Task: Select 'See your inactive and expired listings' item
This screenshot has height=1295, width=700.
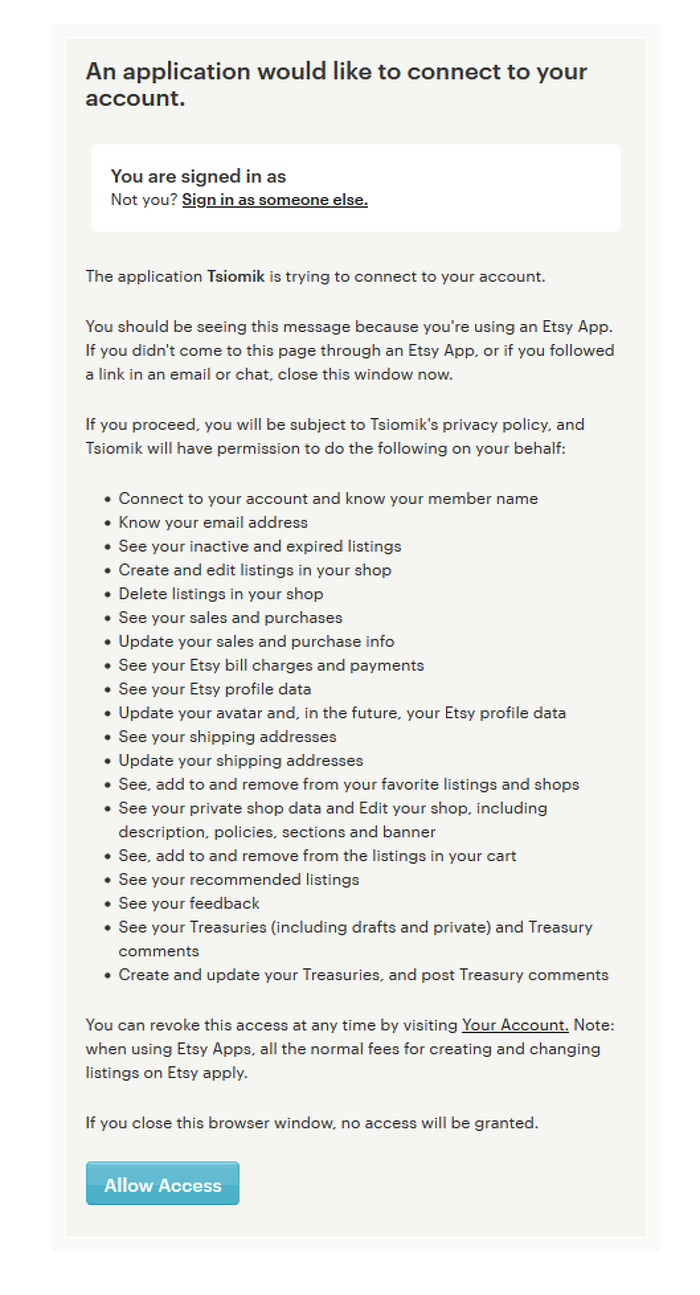Action: pyautogui.click(x=260, y=546)
